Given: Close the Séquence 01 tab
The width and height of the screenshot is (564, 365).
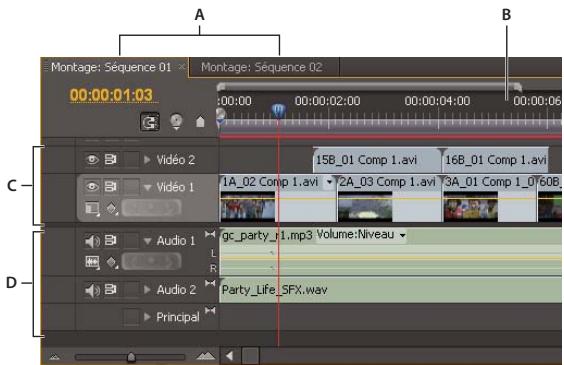Looking at the screenshot, I should (182, 67).
